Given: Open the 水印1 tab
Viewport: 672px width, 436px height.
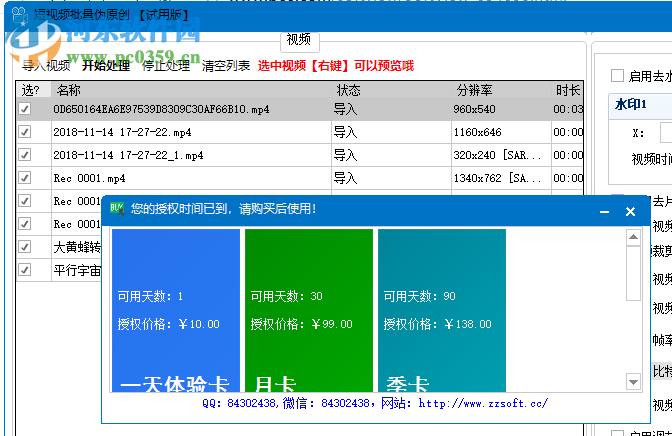Looking at the screenshot, I should (630, 104).
